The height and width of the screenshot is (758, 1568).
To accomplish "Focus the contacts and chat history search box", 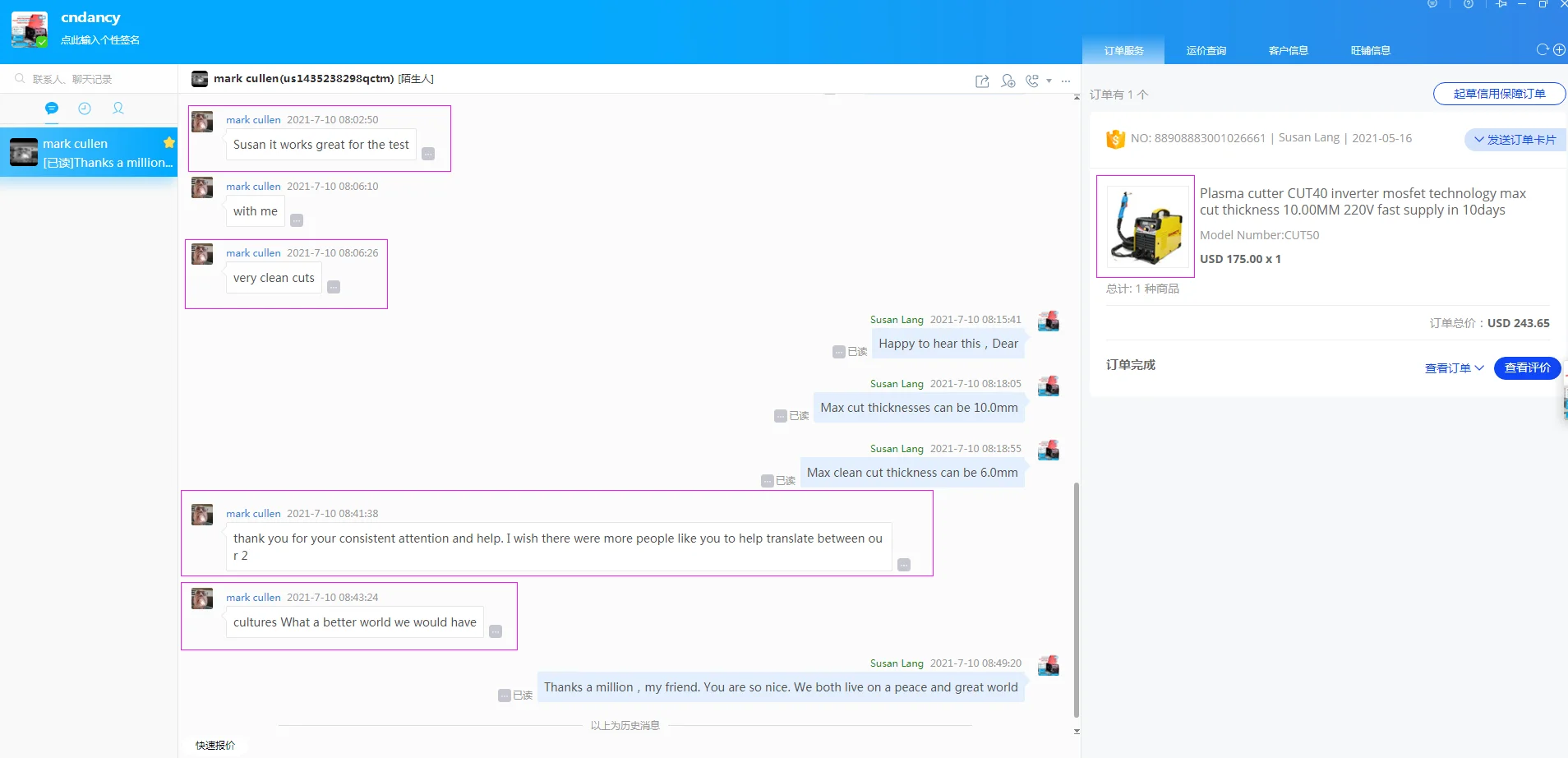I will coord(89,79).
